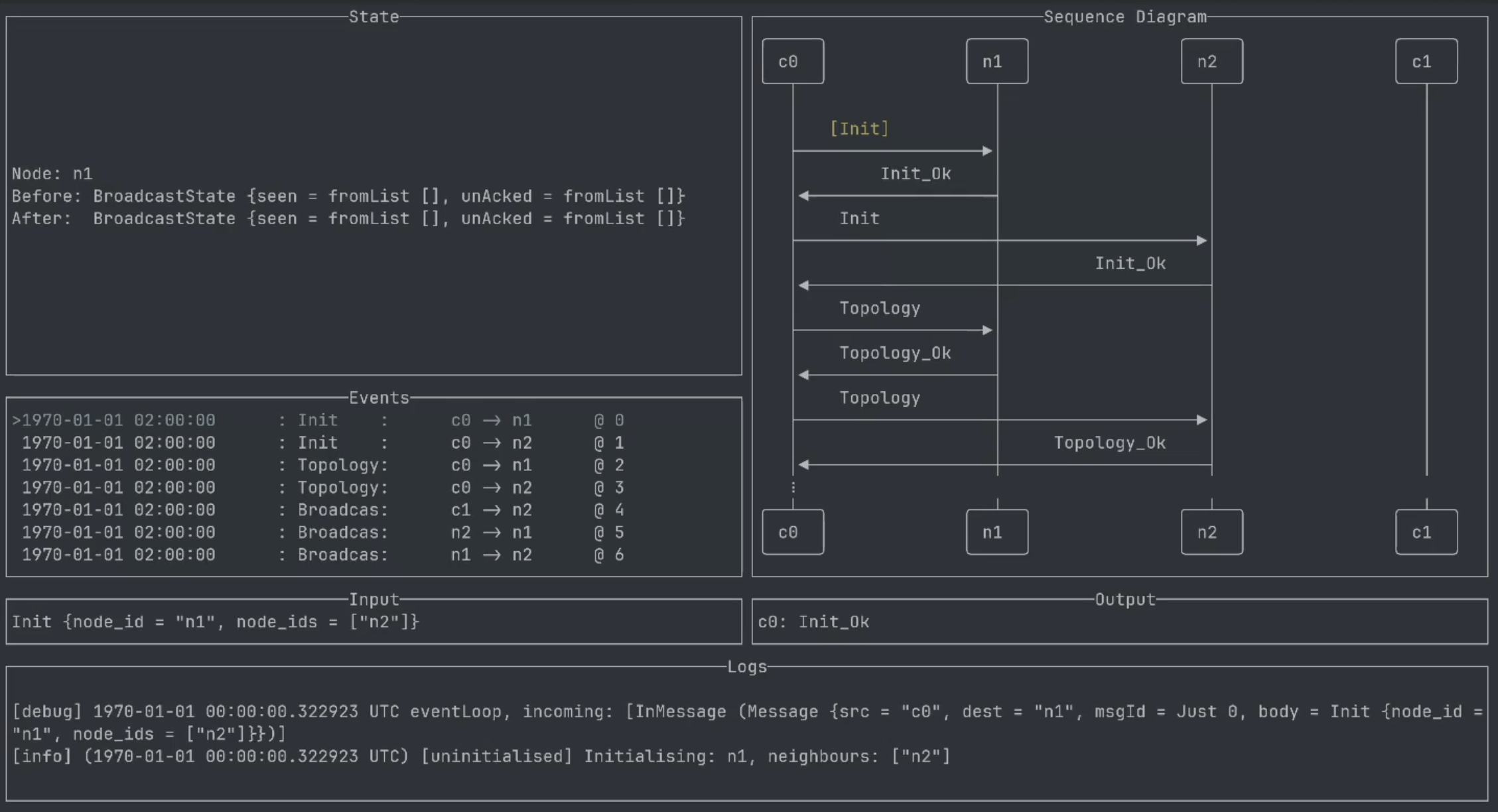This screenshot has width=1498, height=812.
Task: Click the top n1 node box
Action: point(996,62)
